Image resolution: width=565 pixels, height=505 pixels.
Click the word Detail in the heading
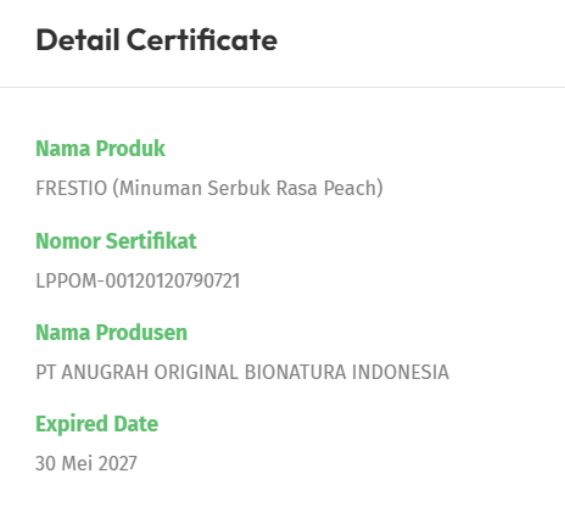pyautogui.click(x=77, y=39)
